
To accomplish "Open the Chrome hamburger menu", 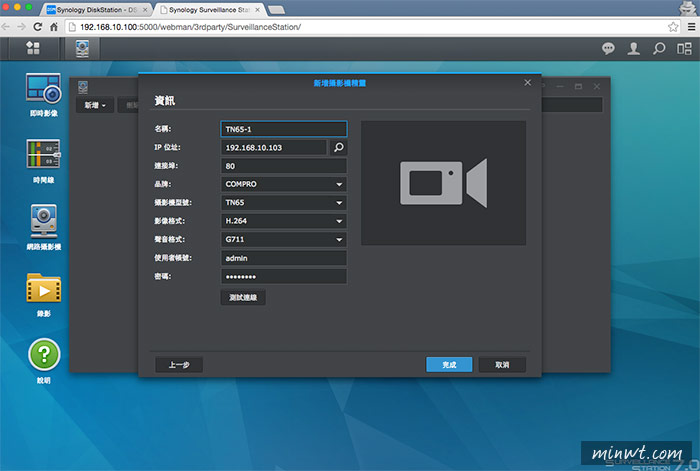I will (691, 27).
